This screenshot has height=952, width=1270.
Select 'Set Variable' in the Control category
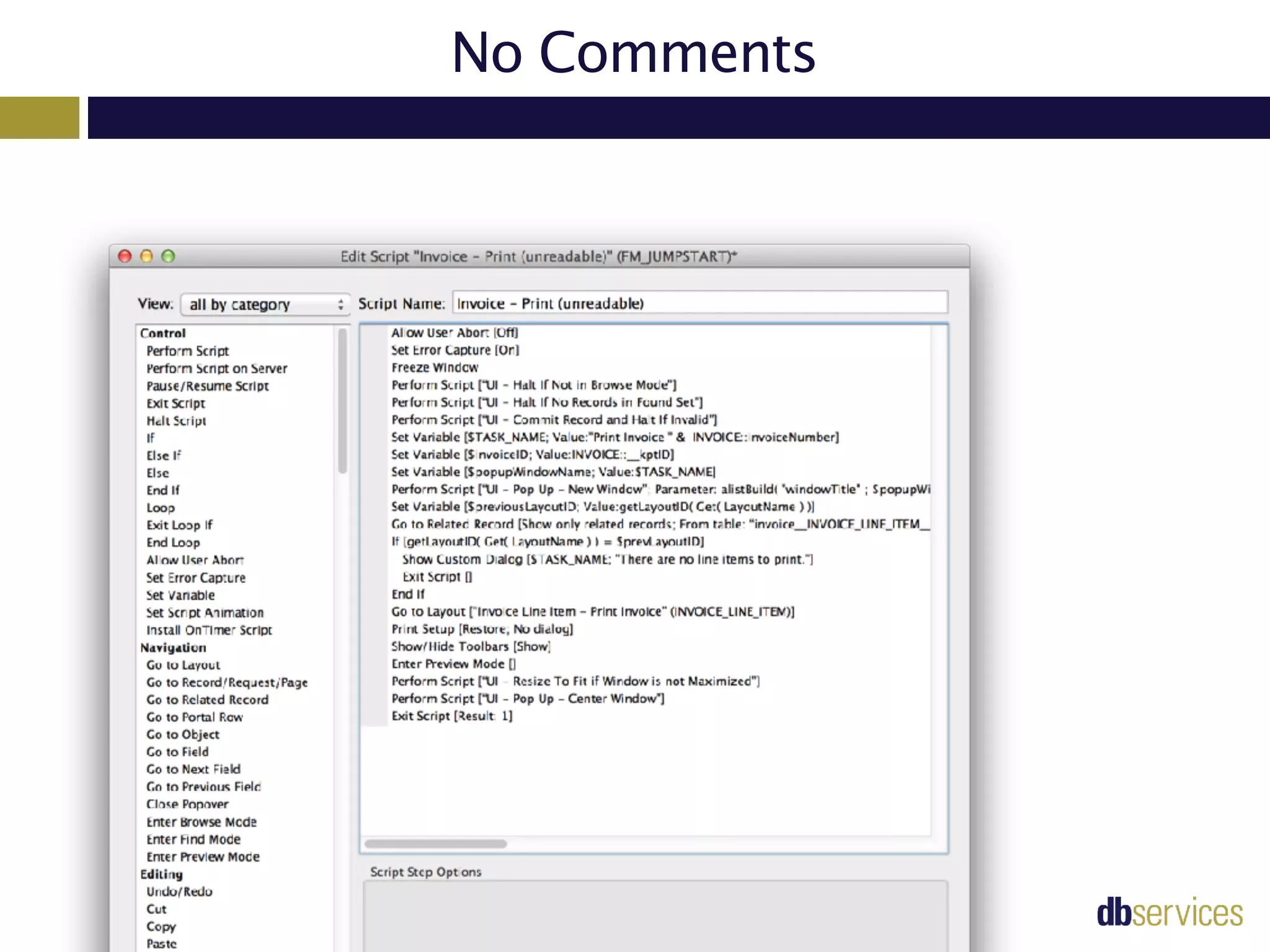180,595
